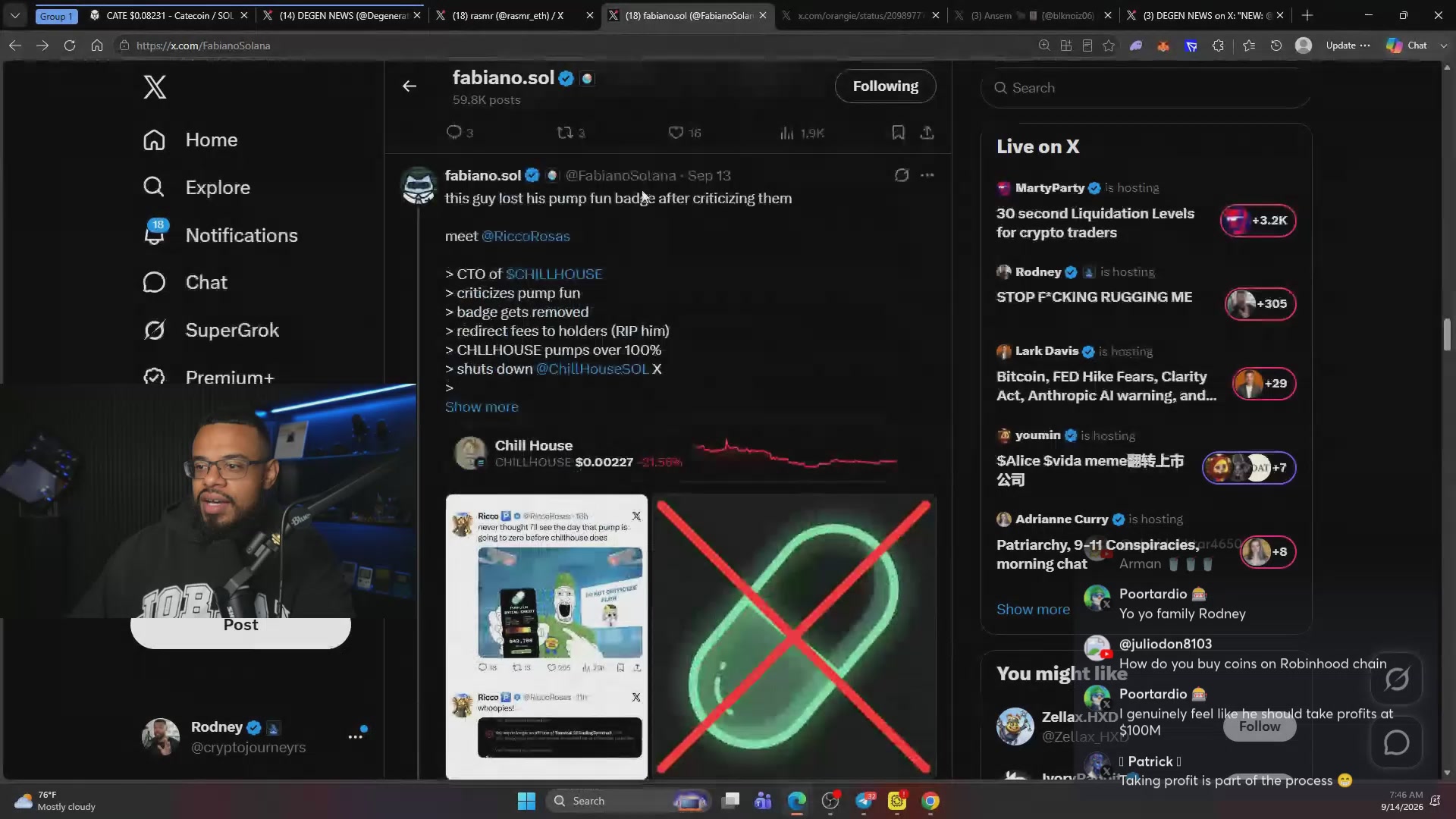Click the white Post button

click(x=240, y=628)
